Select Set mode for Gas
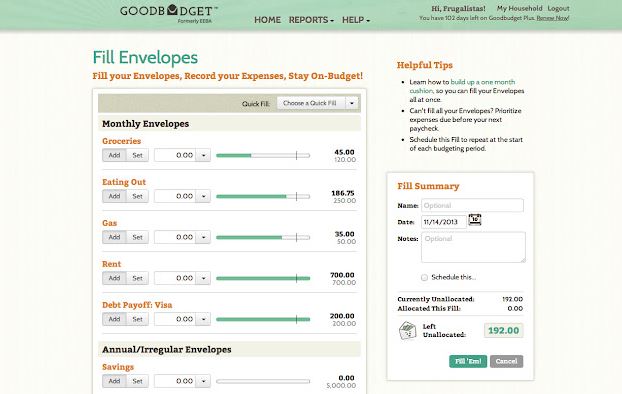This screenshot has height=394, width=622. pyautogui.click(x=137, y=237)
